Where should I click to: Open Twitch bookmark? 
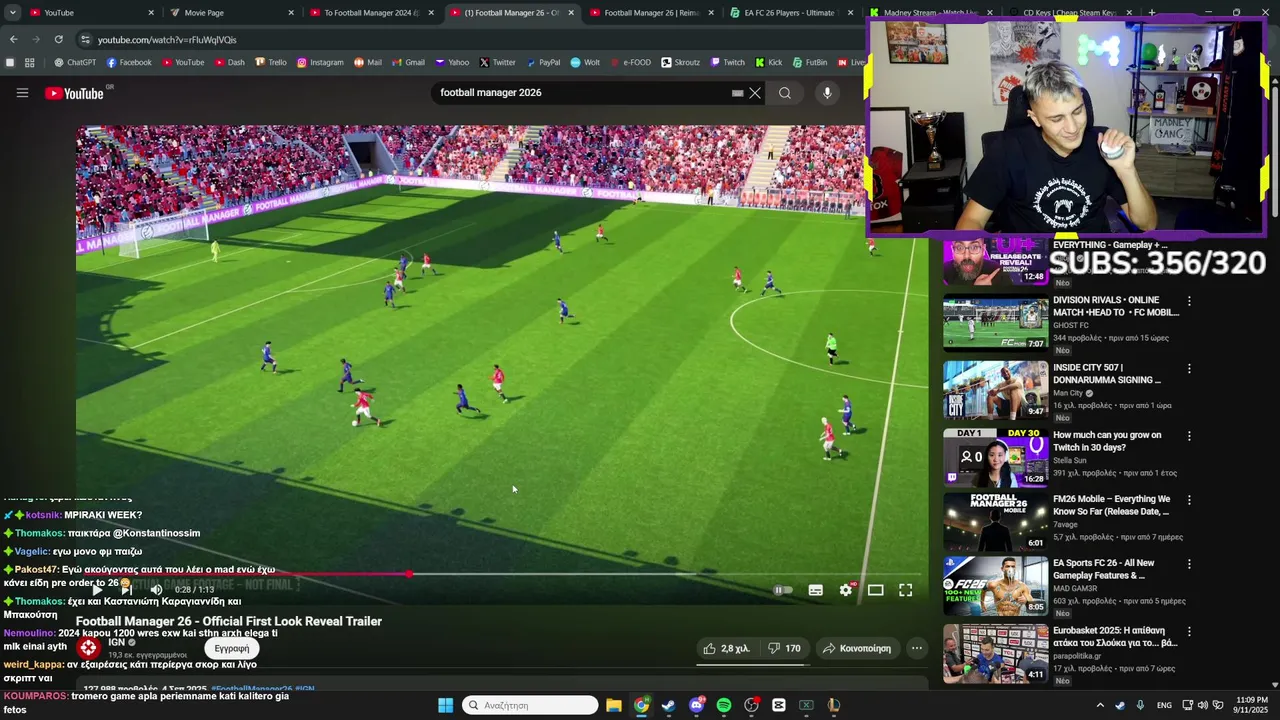[728, 62]
